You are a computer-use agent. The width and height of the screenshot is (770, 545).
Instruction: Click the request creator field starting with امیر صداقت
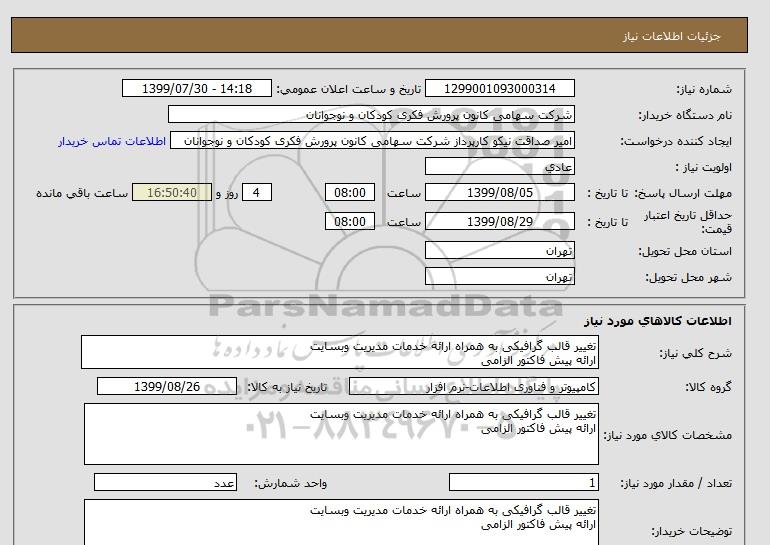(372, 141)
